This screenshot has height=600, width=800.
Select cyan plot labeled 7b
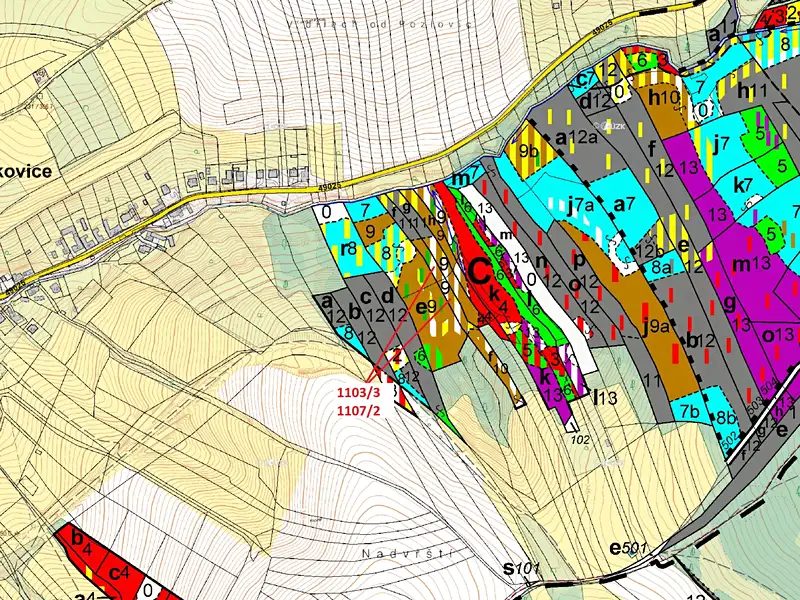tap(689, 412)
